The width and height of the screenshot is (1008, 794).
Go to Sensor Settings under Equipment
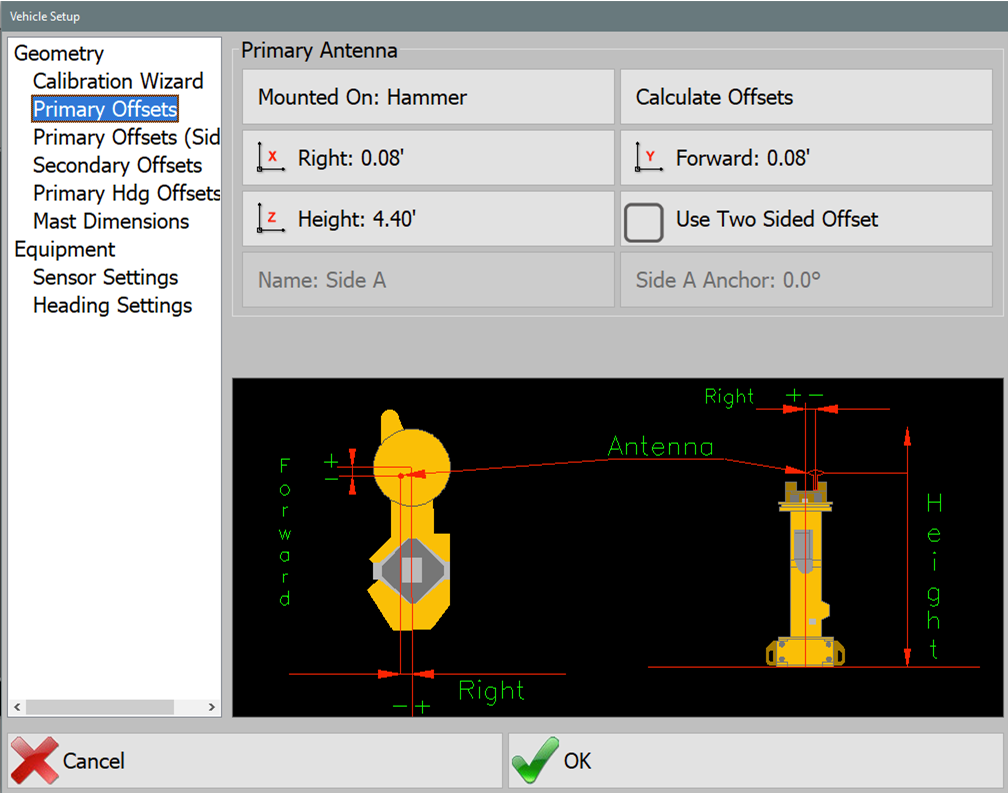point(105,277)
